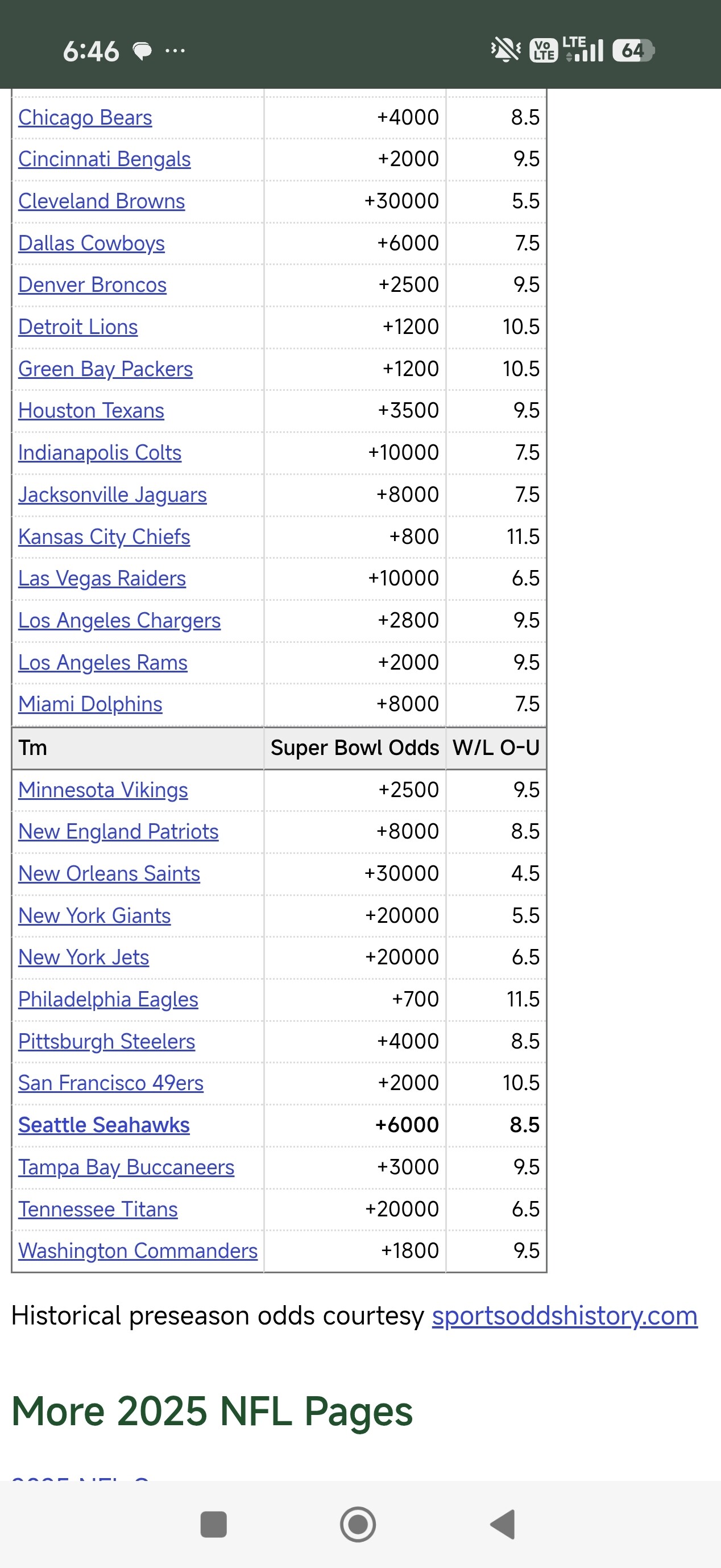Open the Detroit Lions link
Screen dimensions: 721x1568
coord(78,327)
